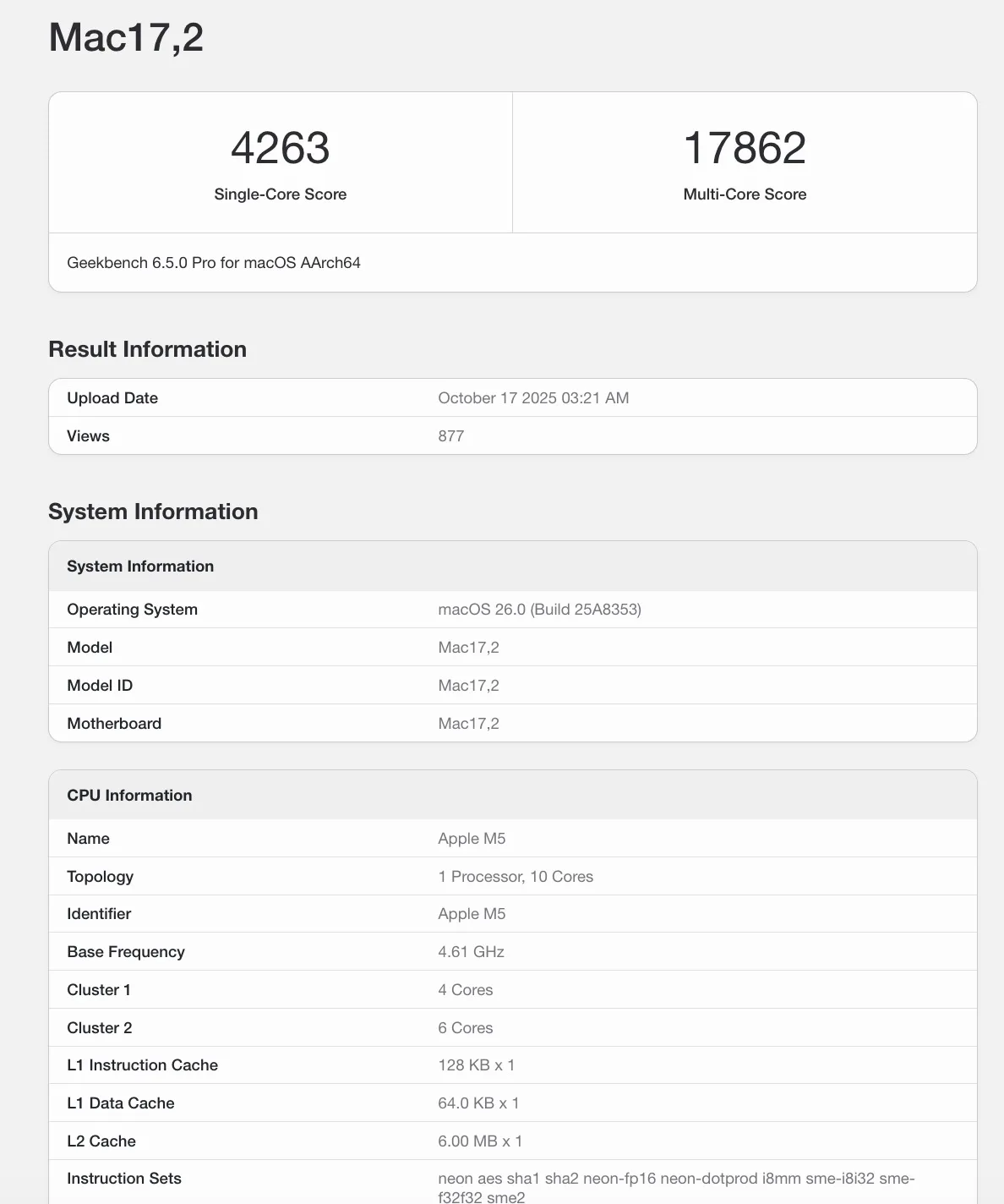The image size is (1004, 1204).
Task: Select the 4 Cores value
Action: point(465,990)
